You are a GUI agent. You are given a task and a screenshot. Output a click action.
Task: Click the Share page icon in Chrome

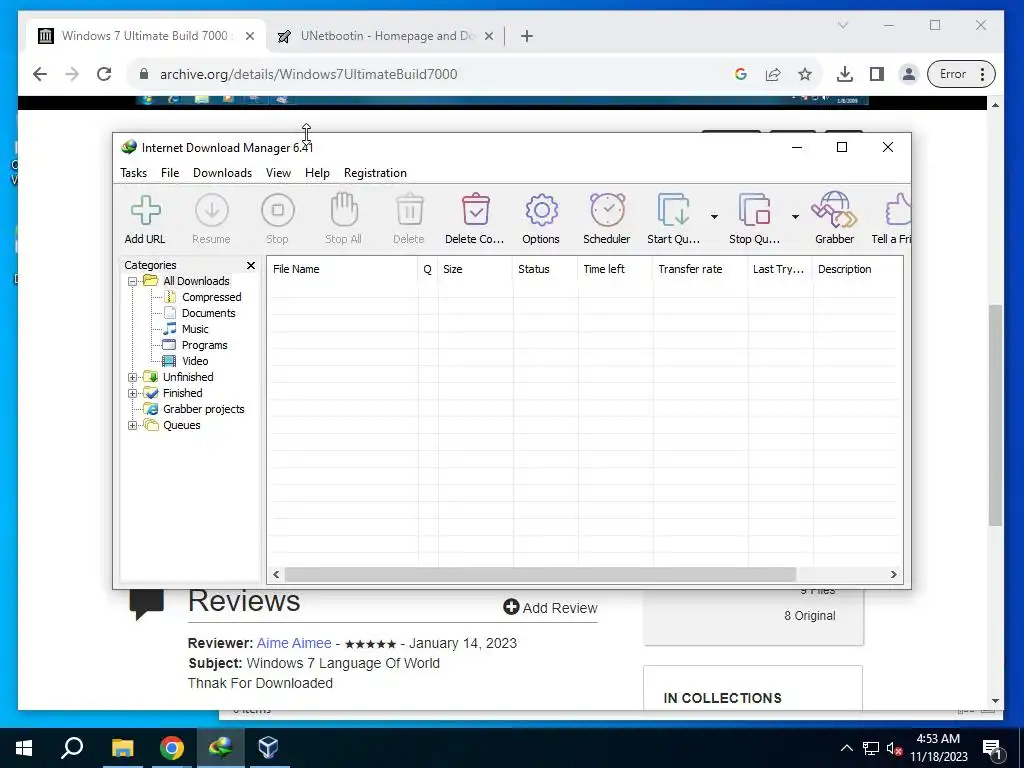pyautogui.click(x=773, y=74)
